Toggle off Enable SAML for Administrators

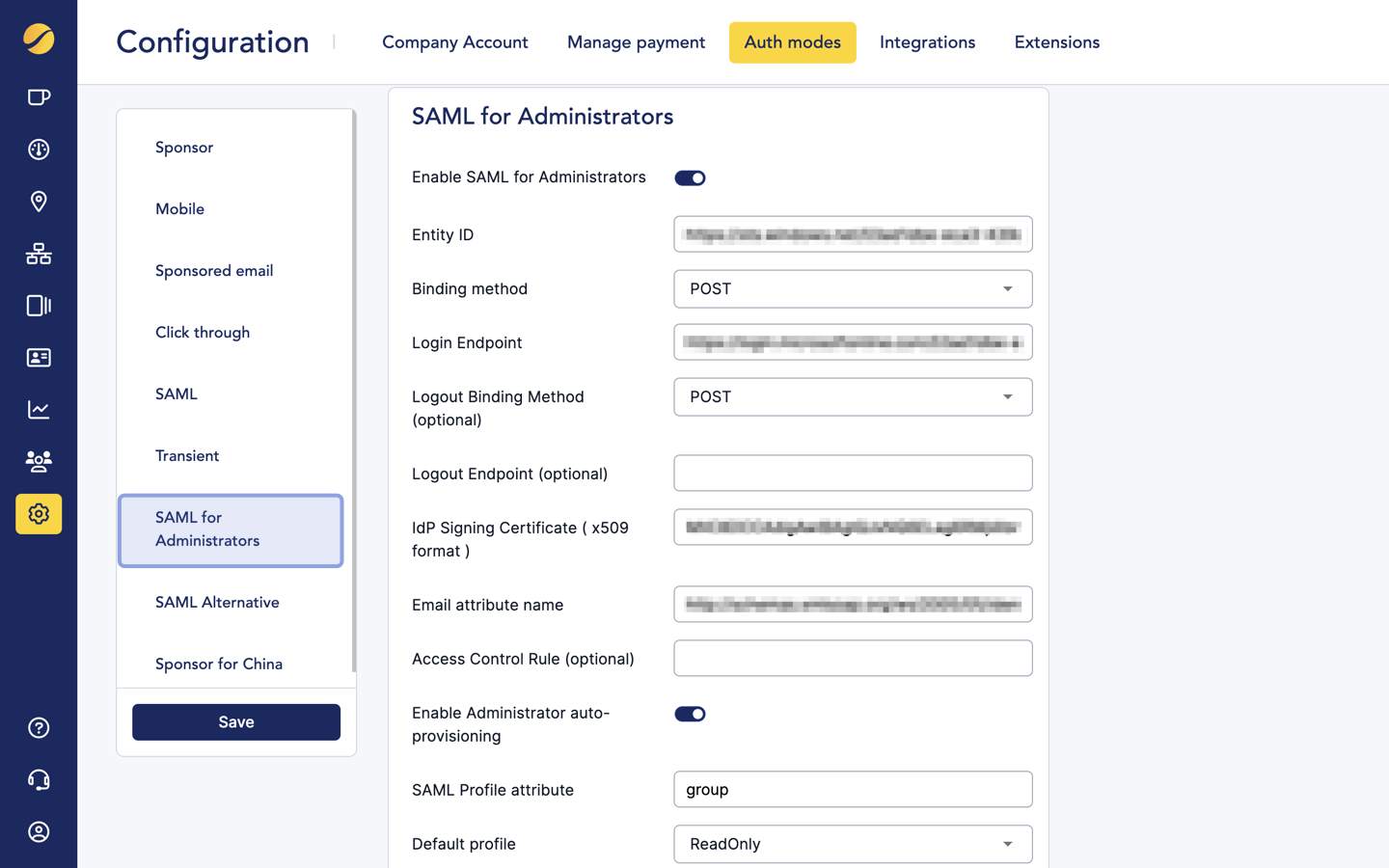pos(690,177)
